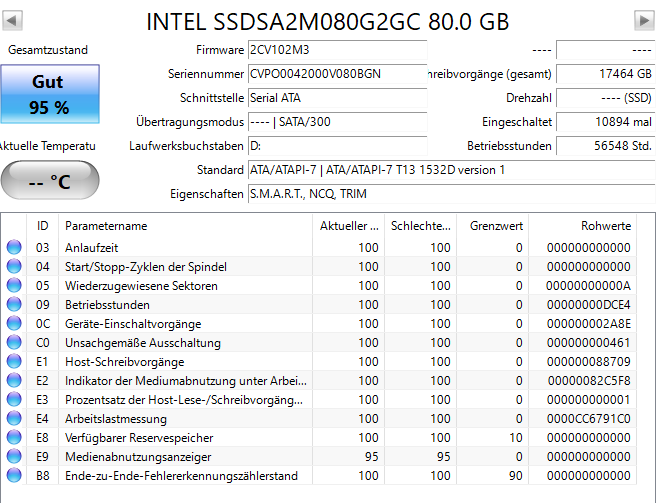
Task: Click the ID cell E9
Action: tap(42, 457)
